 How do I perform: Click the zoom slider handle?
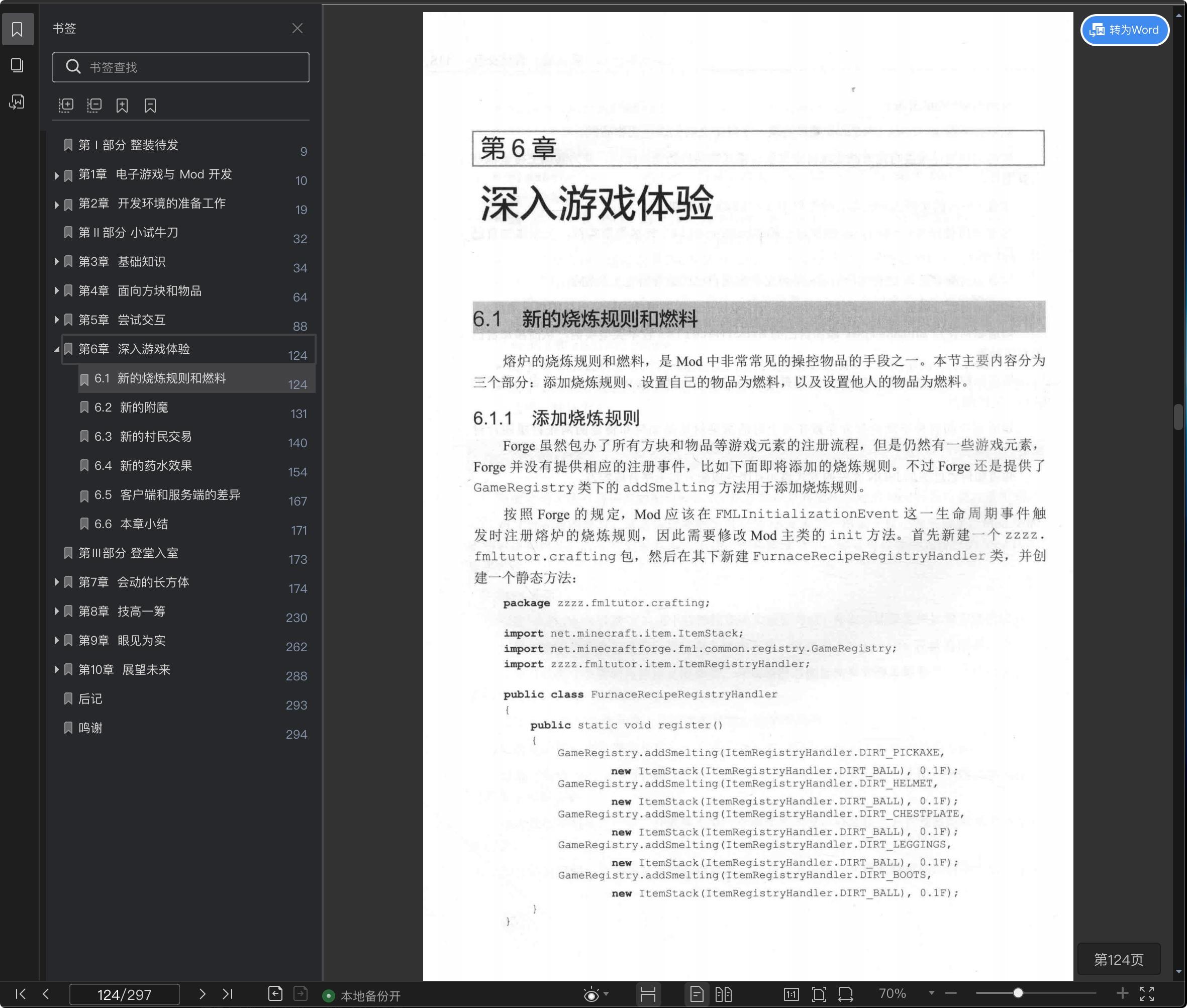tap(1018, 993)
